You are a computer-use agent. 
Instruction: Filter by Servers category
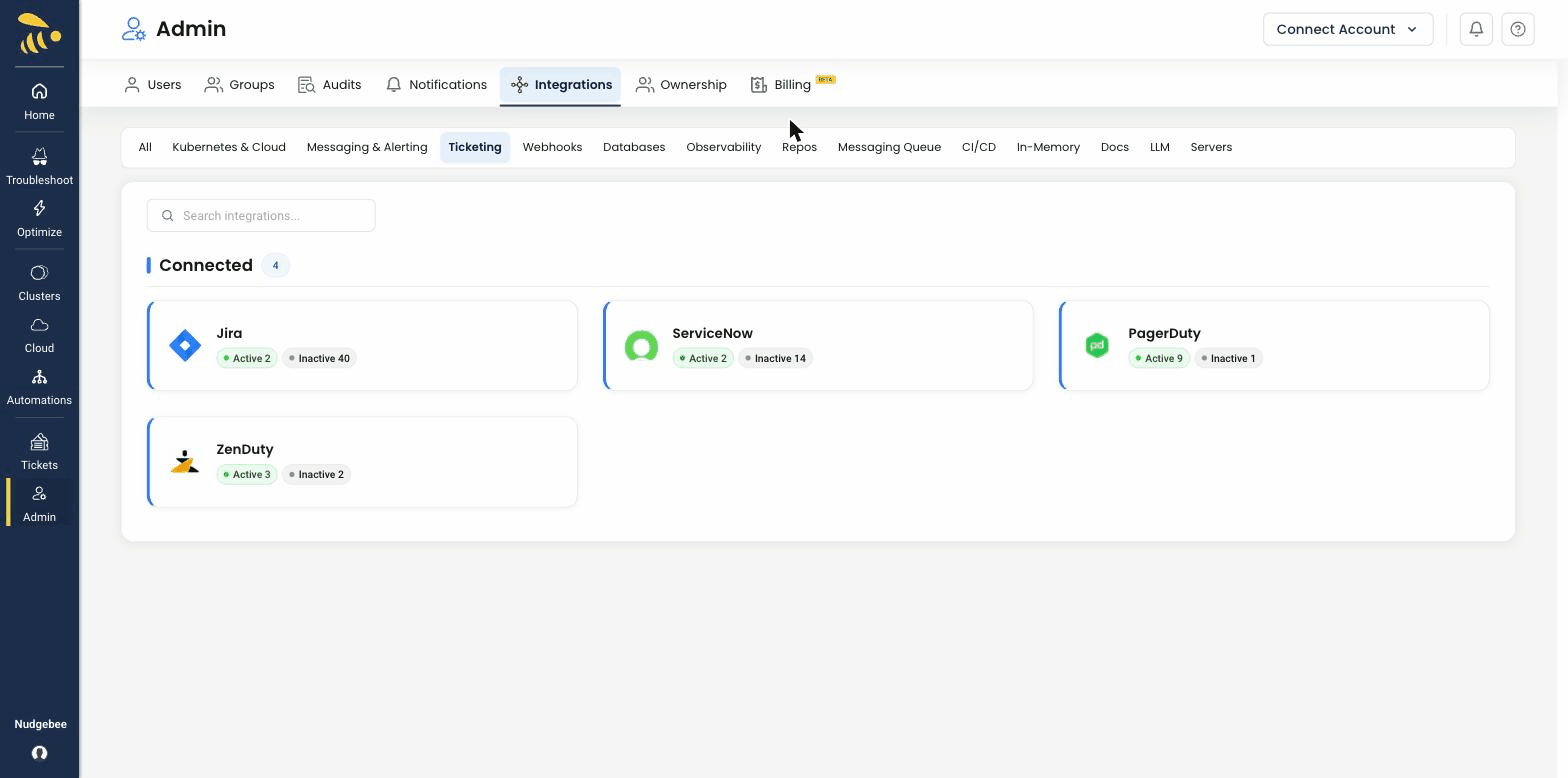1211,147
